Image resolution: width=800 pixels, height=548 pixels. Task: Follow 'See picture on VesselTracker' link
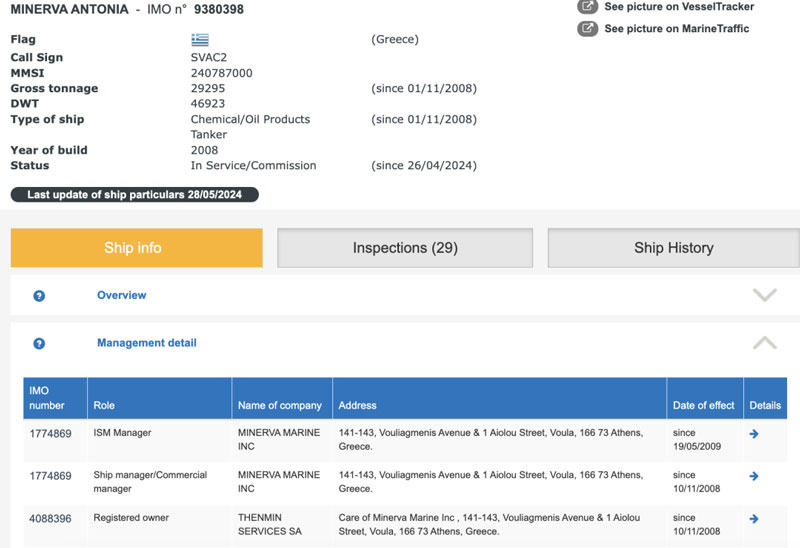tap(679, 7)
